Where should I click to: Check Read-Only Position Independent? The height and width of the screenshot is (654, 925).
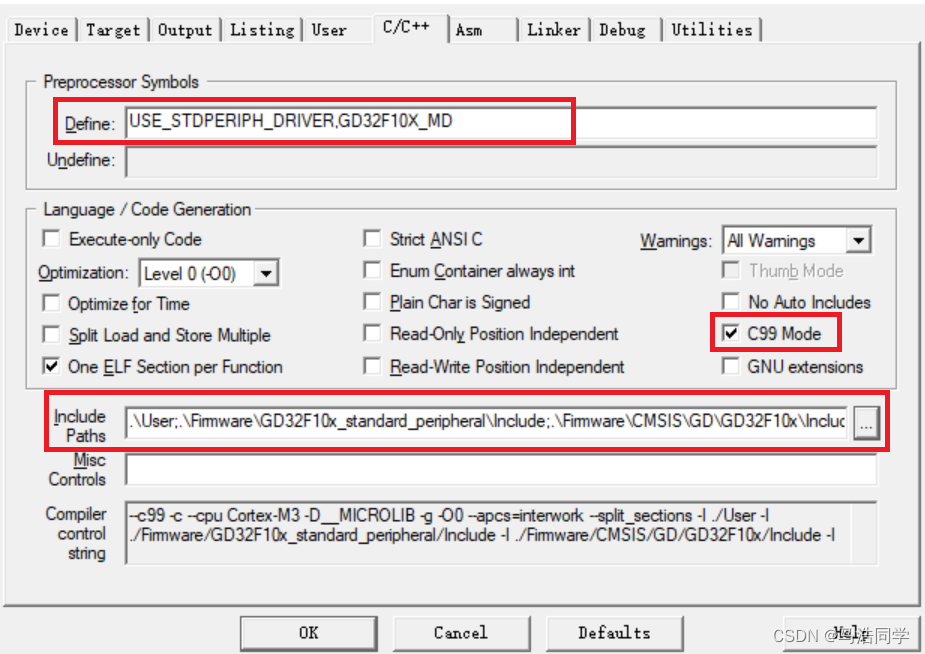(372, 334)
